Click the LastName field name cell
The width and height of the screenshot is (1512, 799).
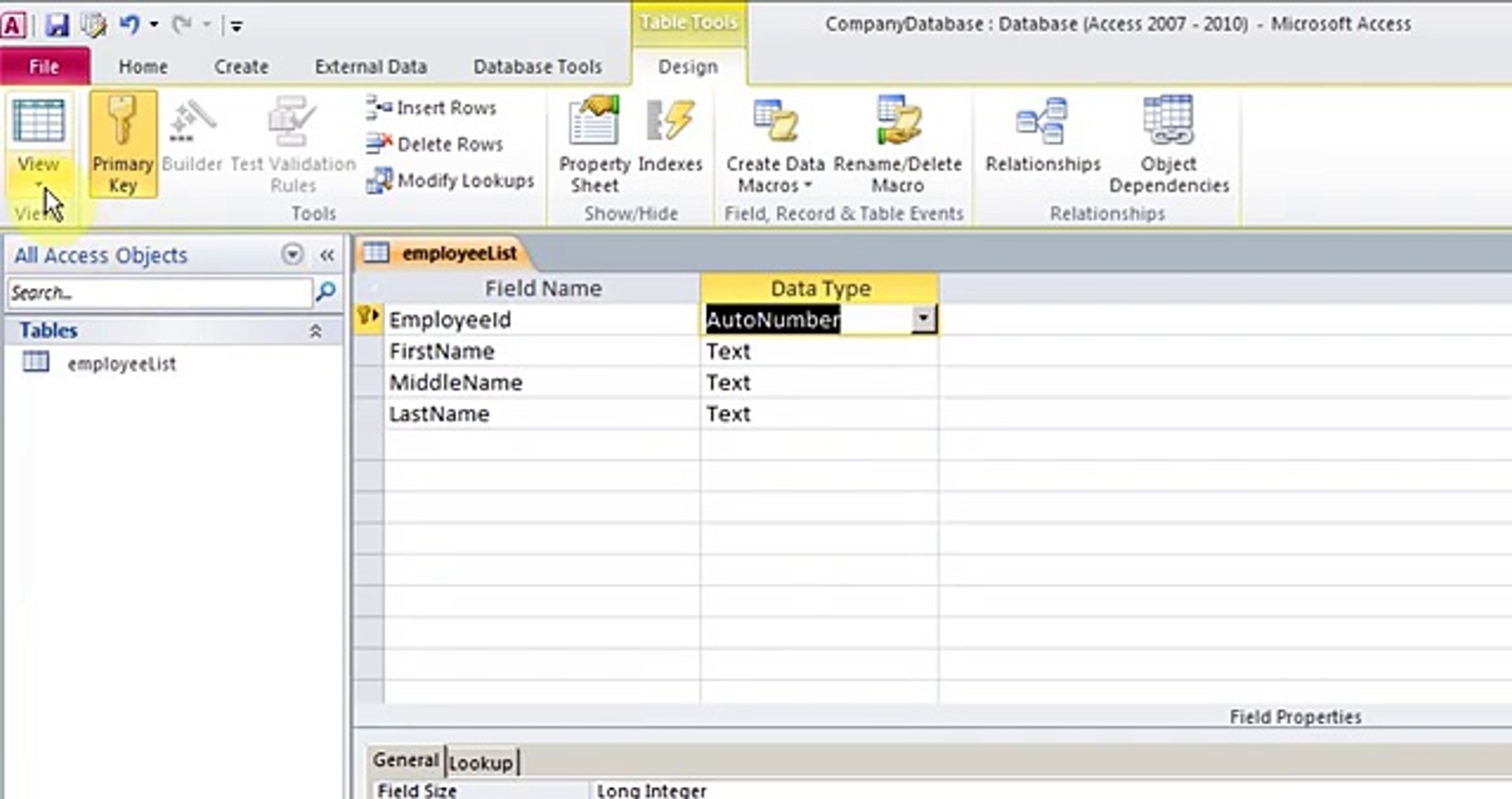(542, 414)
